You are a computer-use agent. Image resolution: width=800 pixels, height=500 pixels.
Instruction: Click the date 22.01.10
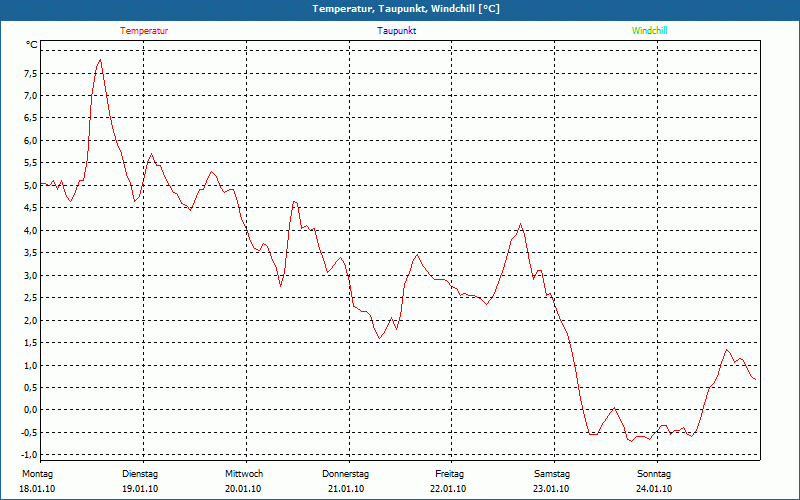[448, 489]
